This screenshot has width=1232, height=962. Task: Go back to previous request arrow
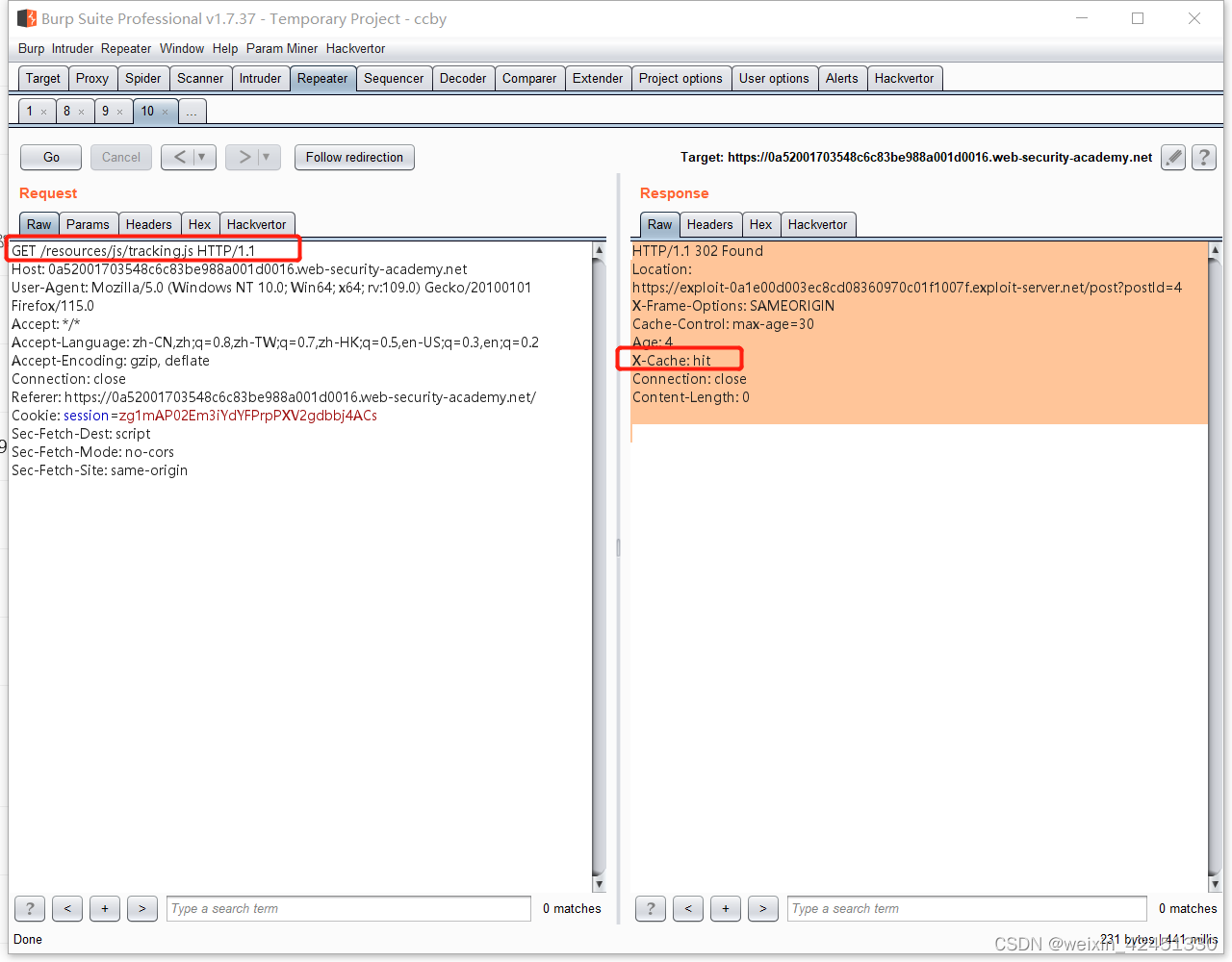180,157
